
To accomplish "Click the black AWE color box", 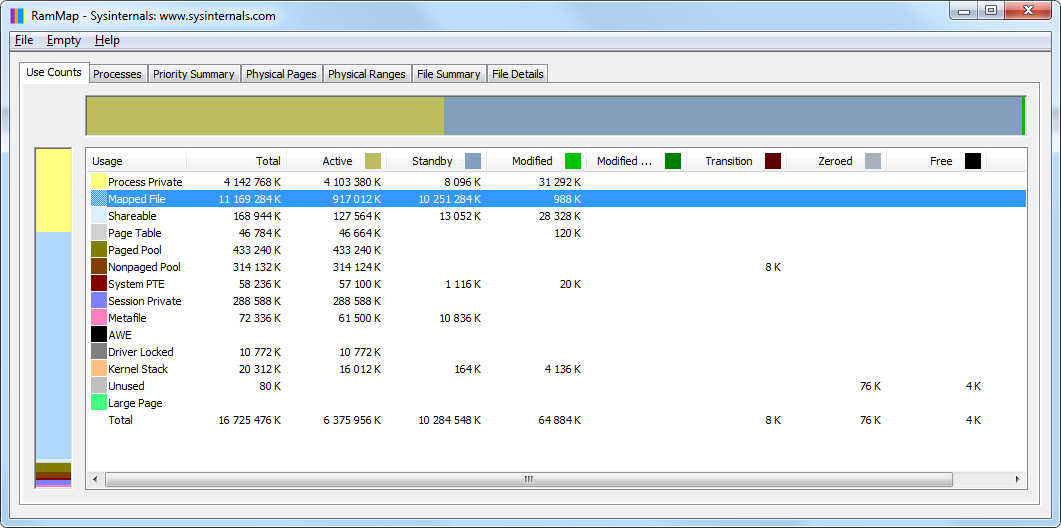I will 99,334.
